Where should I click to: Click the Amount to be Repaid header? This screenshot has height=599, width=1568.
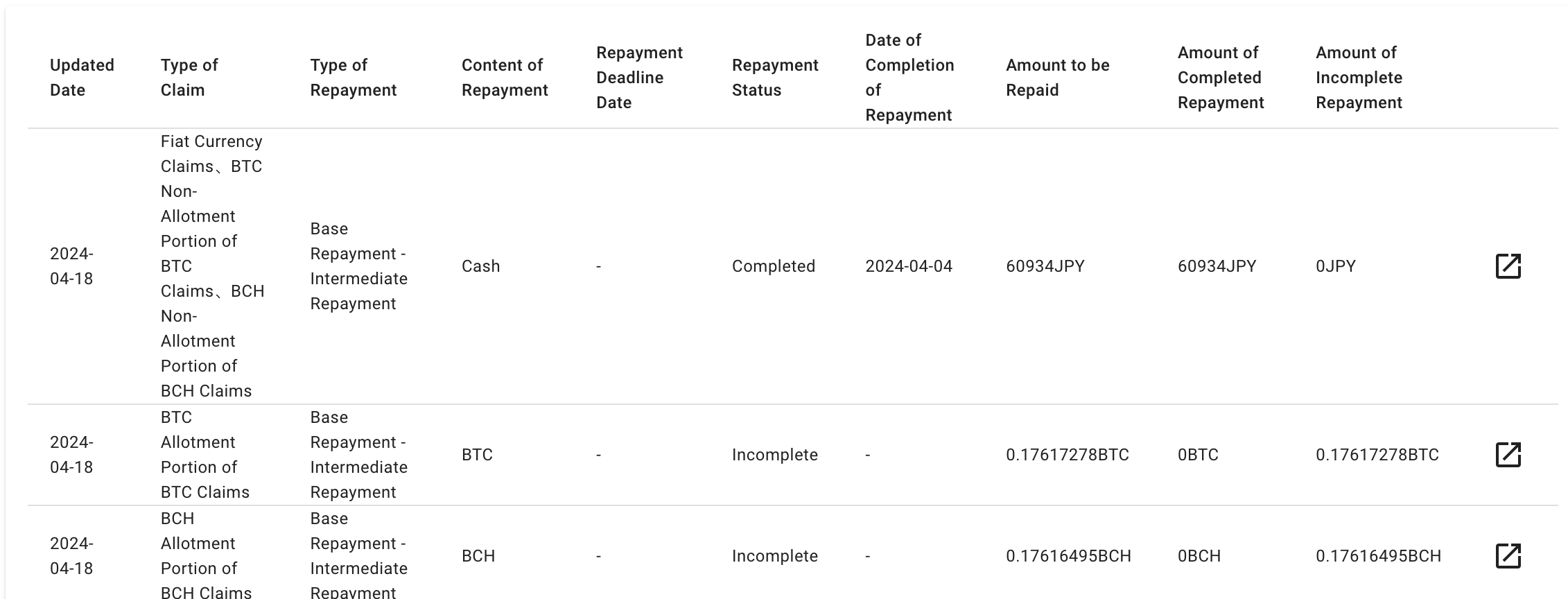[1057, 78]
